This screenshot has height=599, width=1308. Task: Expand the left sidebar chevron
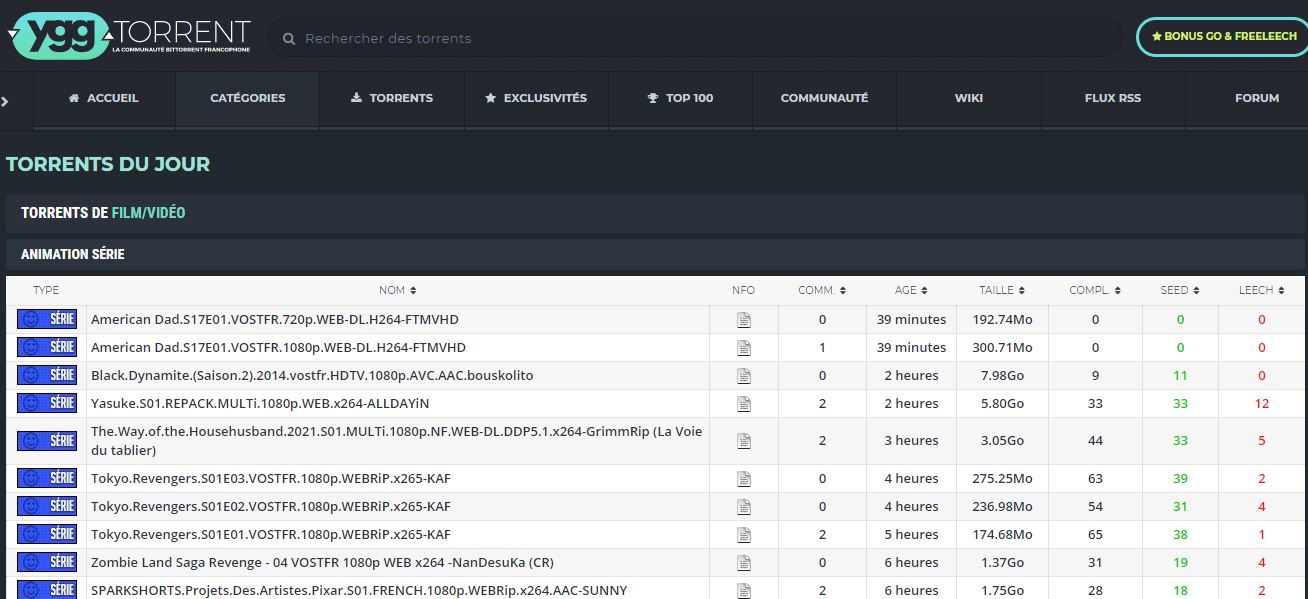click(x=5, y=101)
